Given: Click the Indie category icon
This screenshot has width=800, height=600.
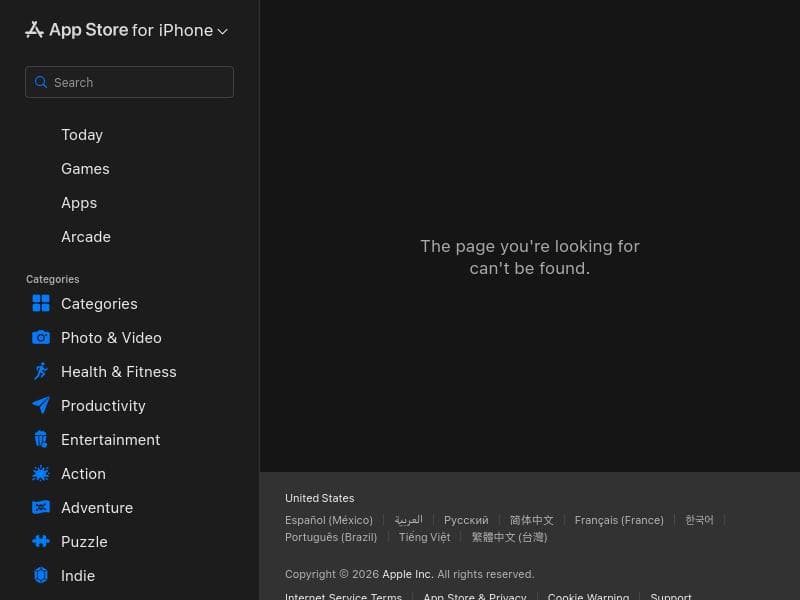Looking at the screenshot, I should click(41, 575).
